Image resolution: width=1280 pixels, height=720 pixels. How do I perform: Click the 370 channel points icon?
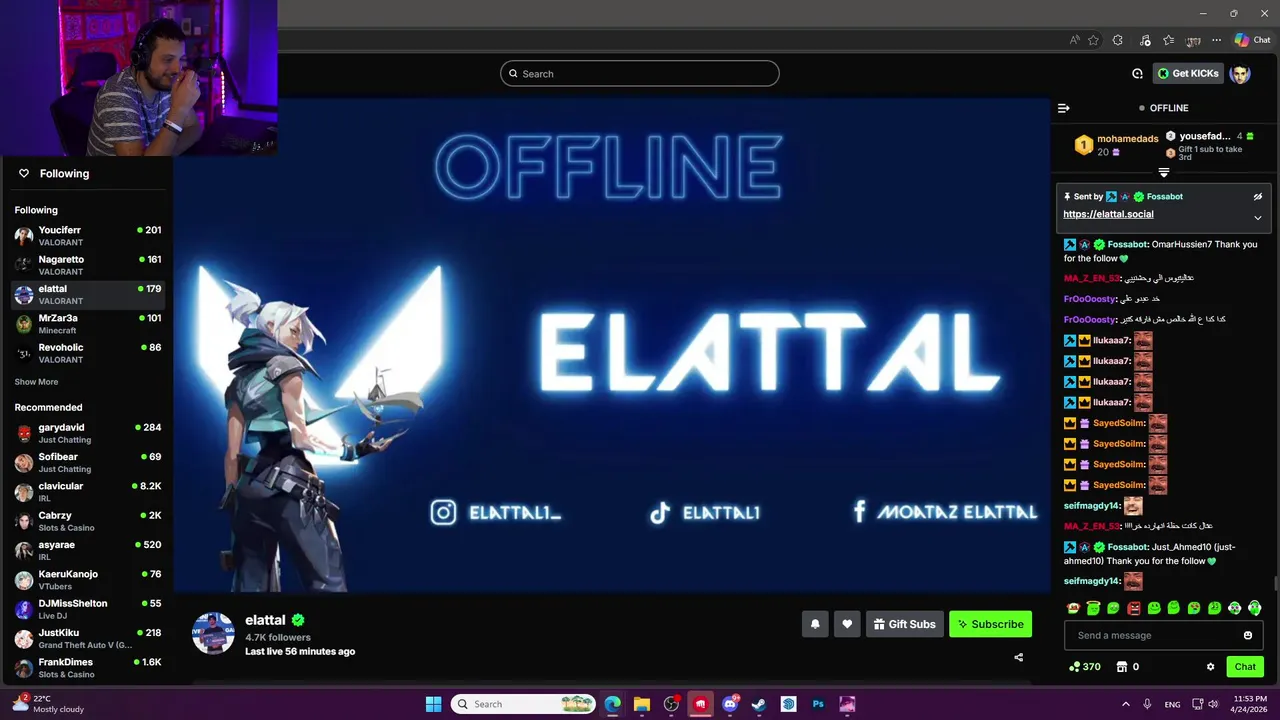[1074, 667]
